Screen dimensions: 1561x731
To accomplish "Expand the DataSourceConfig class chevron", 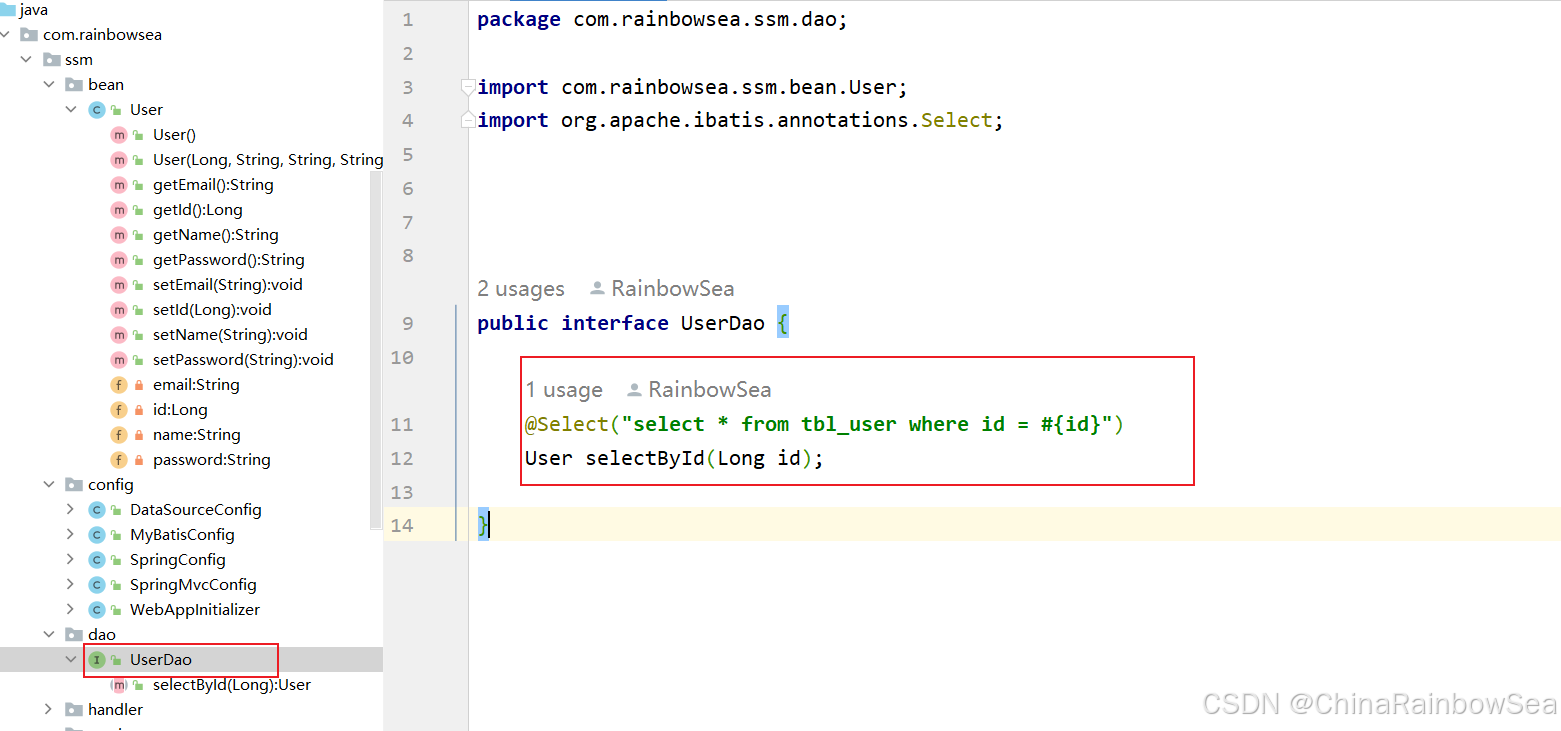I will click(71, 510).
